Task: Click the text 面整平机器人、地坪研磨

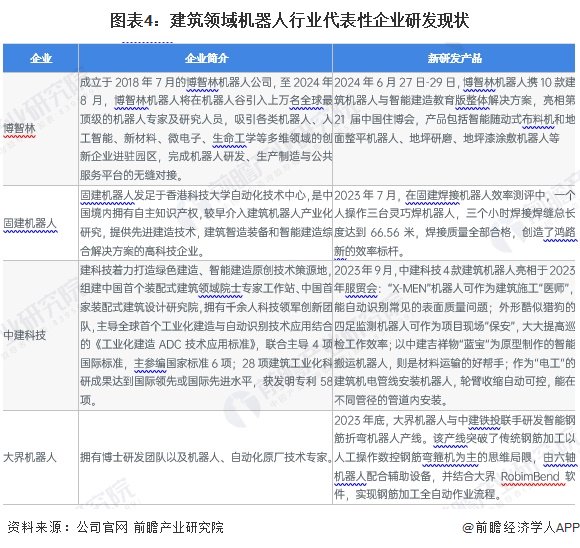Action: (x=393, y=138)
